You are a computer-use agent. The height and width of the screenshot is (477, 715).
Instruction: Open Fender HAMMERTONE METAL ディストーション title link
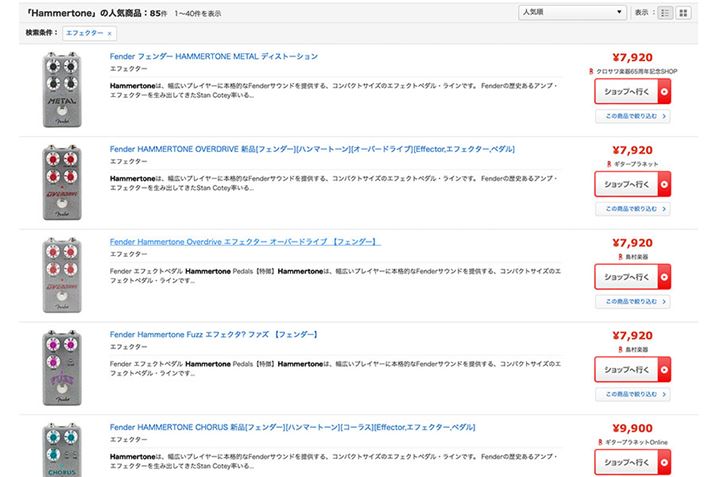213,56
